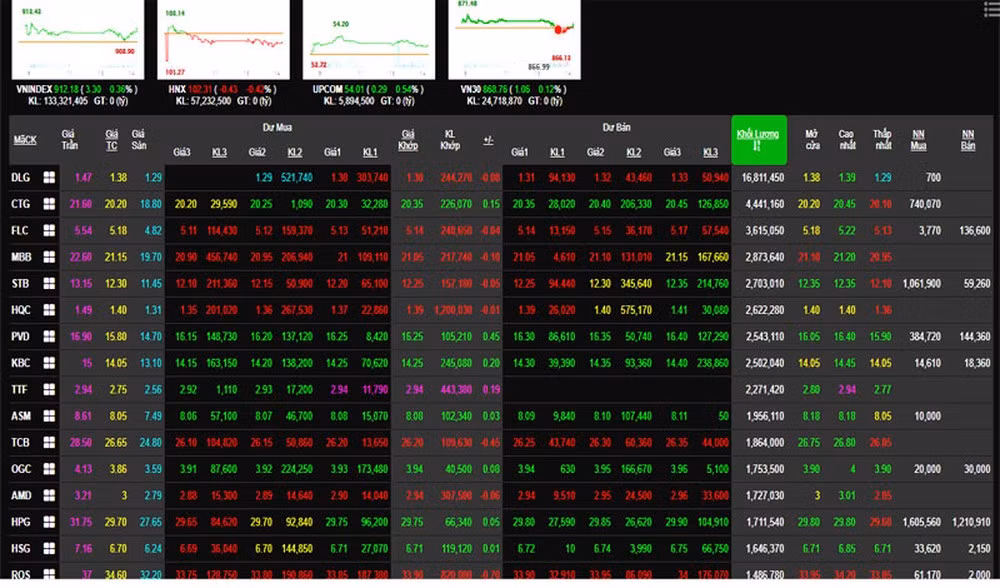Image resolution: width=1000 pixels, height=588 pixels.
Task: Select the Giá Trần column header
Action: (x=69, y=139)
